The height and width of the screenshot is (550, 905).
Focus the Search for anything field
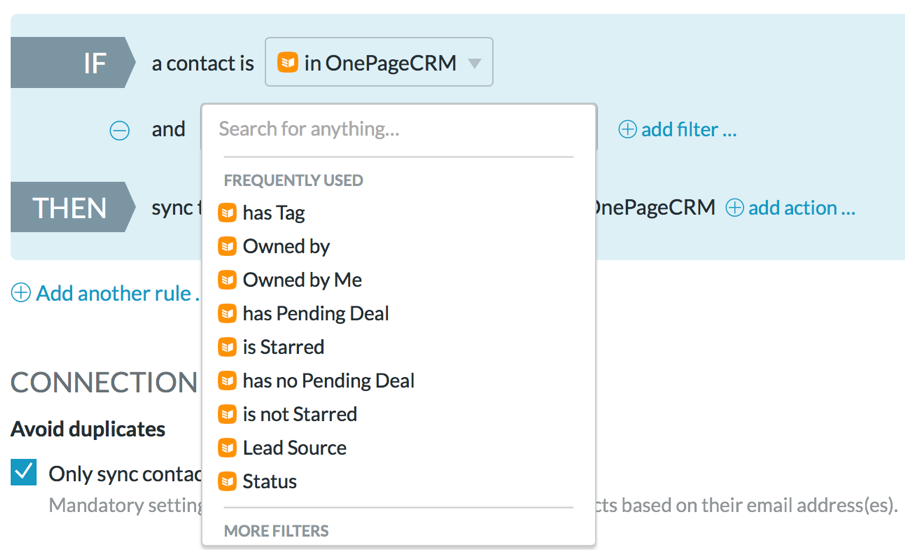click(398, 129)
